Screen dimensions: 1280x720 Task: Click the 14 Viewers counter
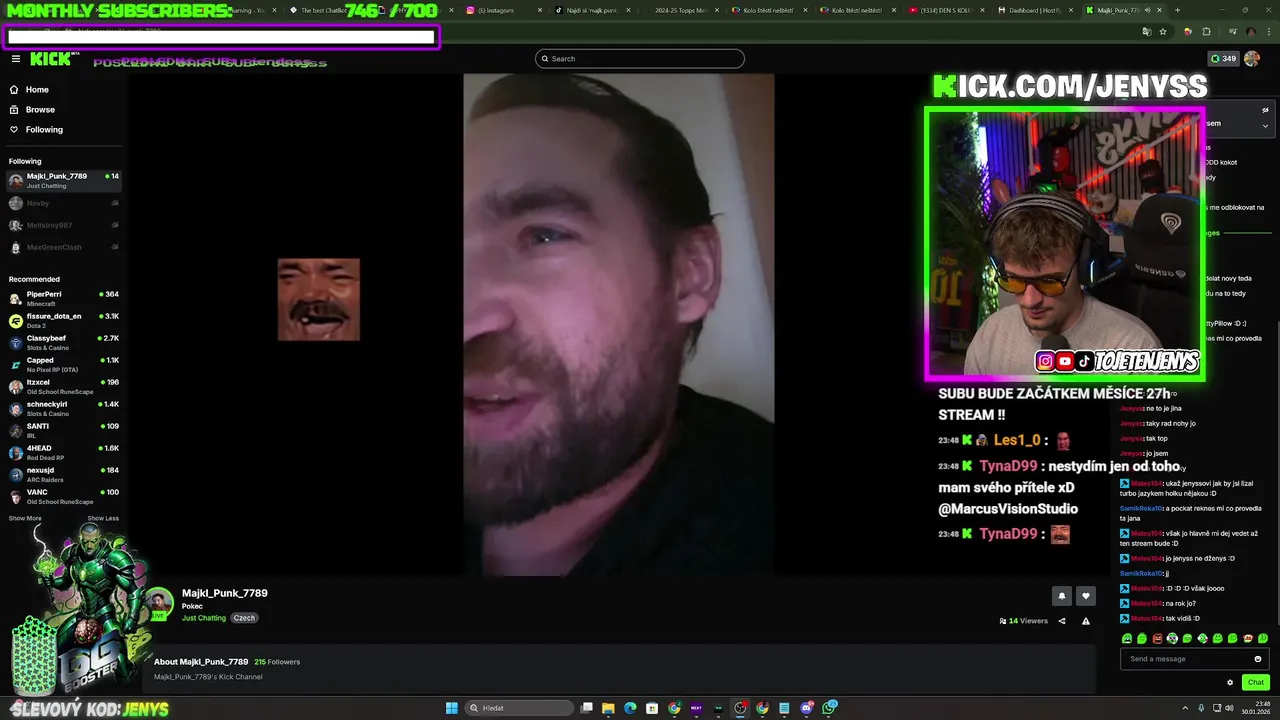[1024, 621]
